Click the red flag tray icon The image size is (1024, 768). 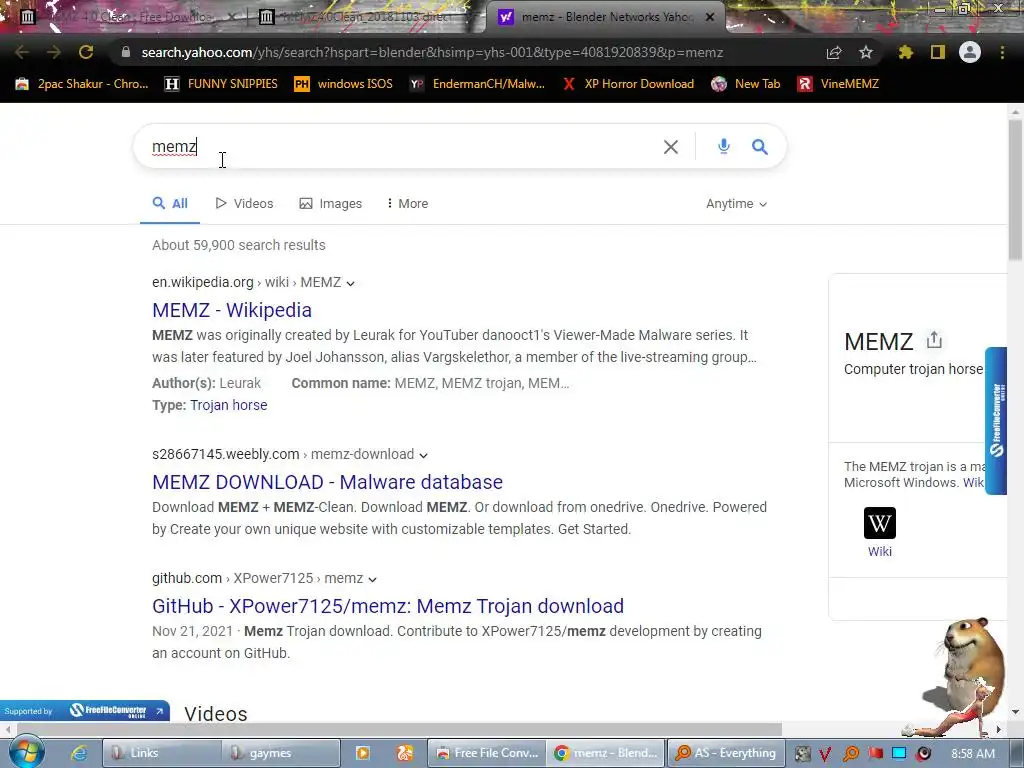click(875, 753)
